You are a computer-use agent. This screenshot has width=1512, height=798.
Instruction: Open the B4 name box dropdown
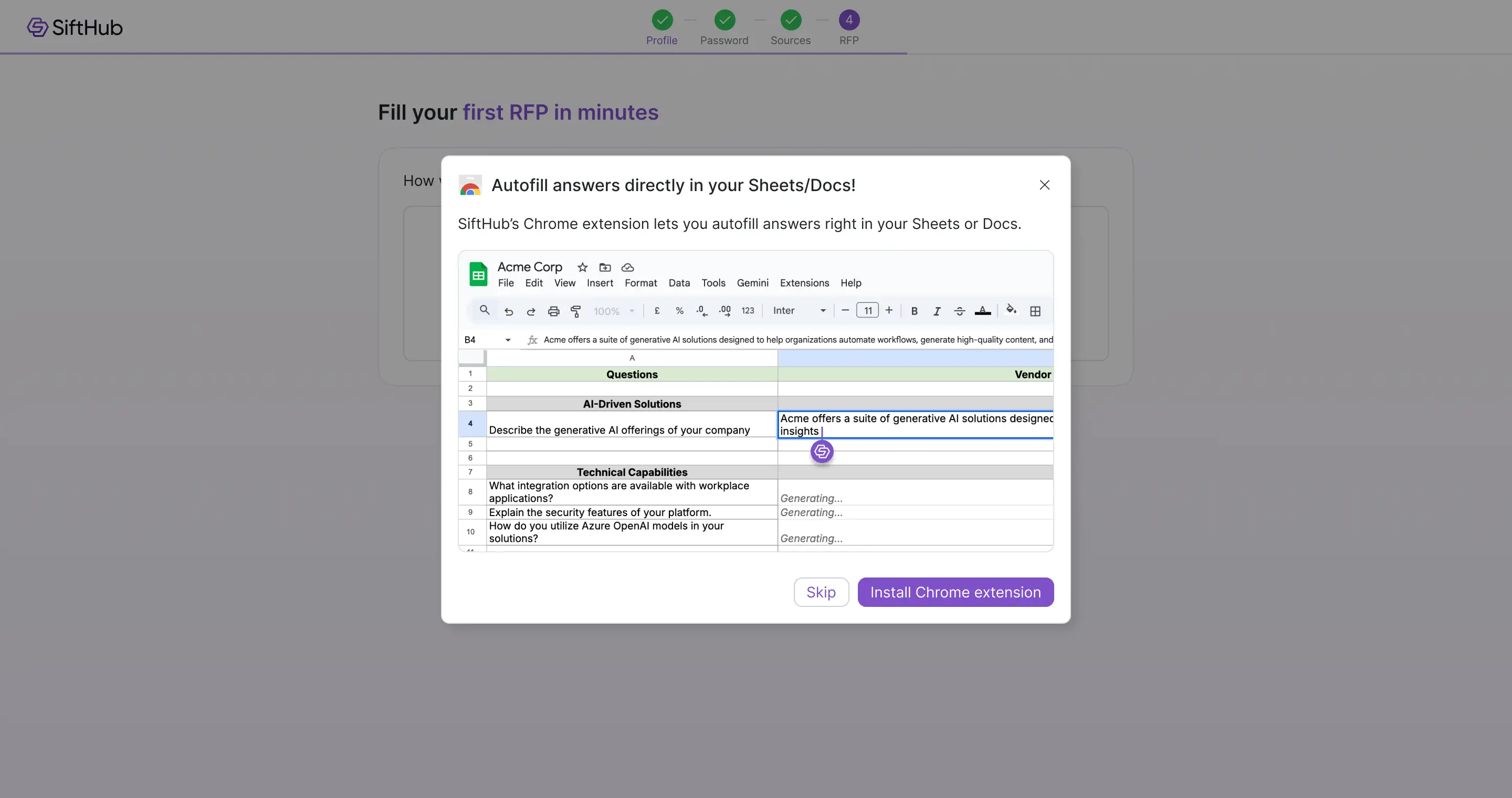[x=508, y=340]
